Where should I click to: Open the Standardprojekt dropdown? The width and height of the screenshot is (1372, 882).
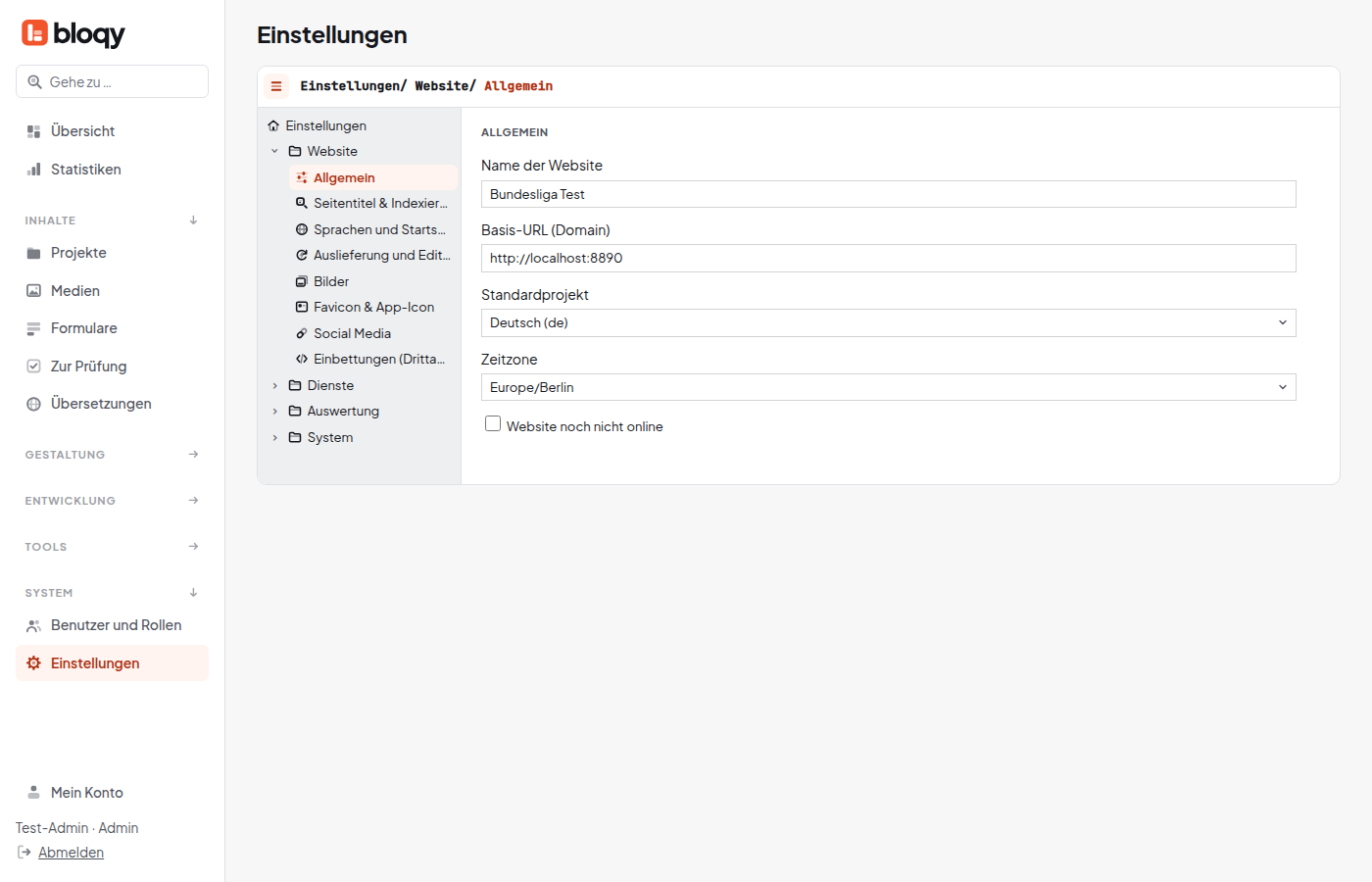[888, 322]
